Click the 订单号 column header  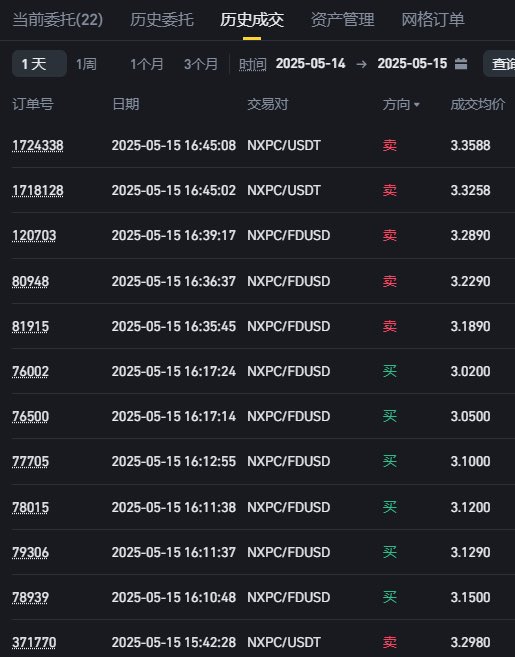pyautogui.click(x=33, y=104)
